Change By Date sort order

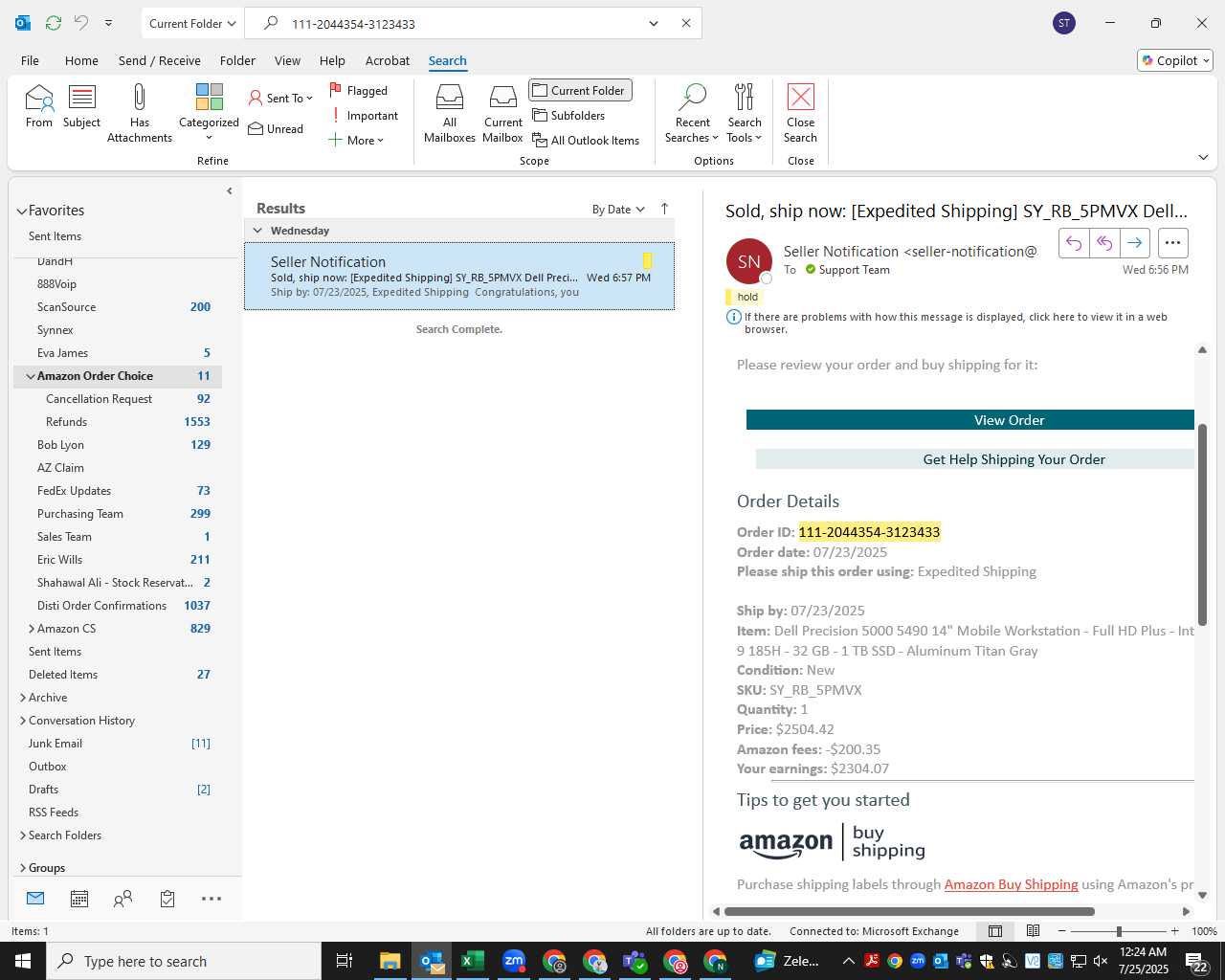[618, 210]
